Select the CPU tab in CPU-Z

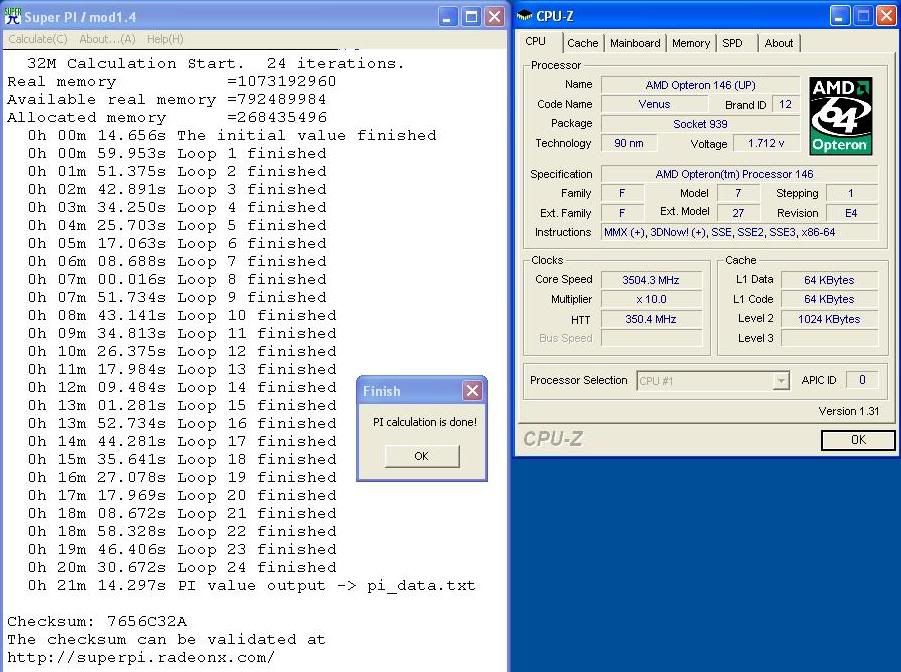click(536, 41)
